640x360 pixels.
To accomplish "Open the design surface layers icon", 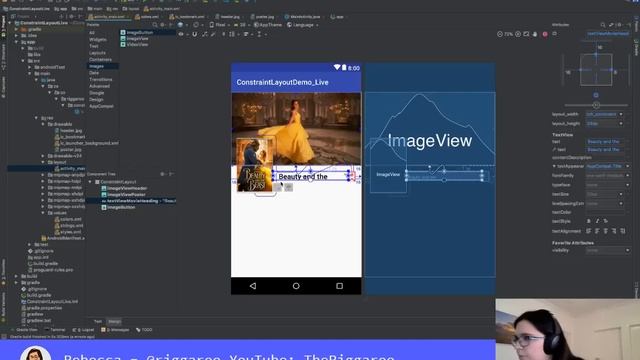I will (180, 25).
